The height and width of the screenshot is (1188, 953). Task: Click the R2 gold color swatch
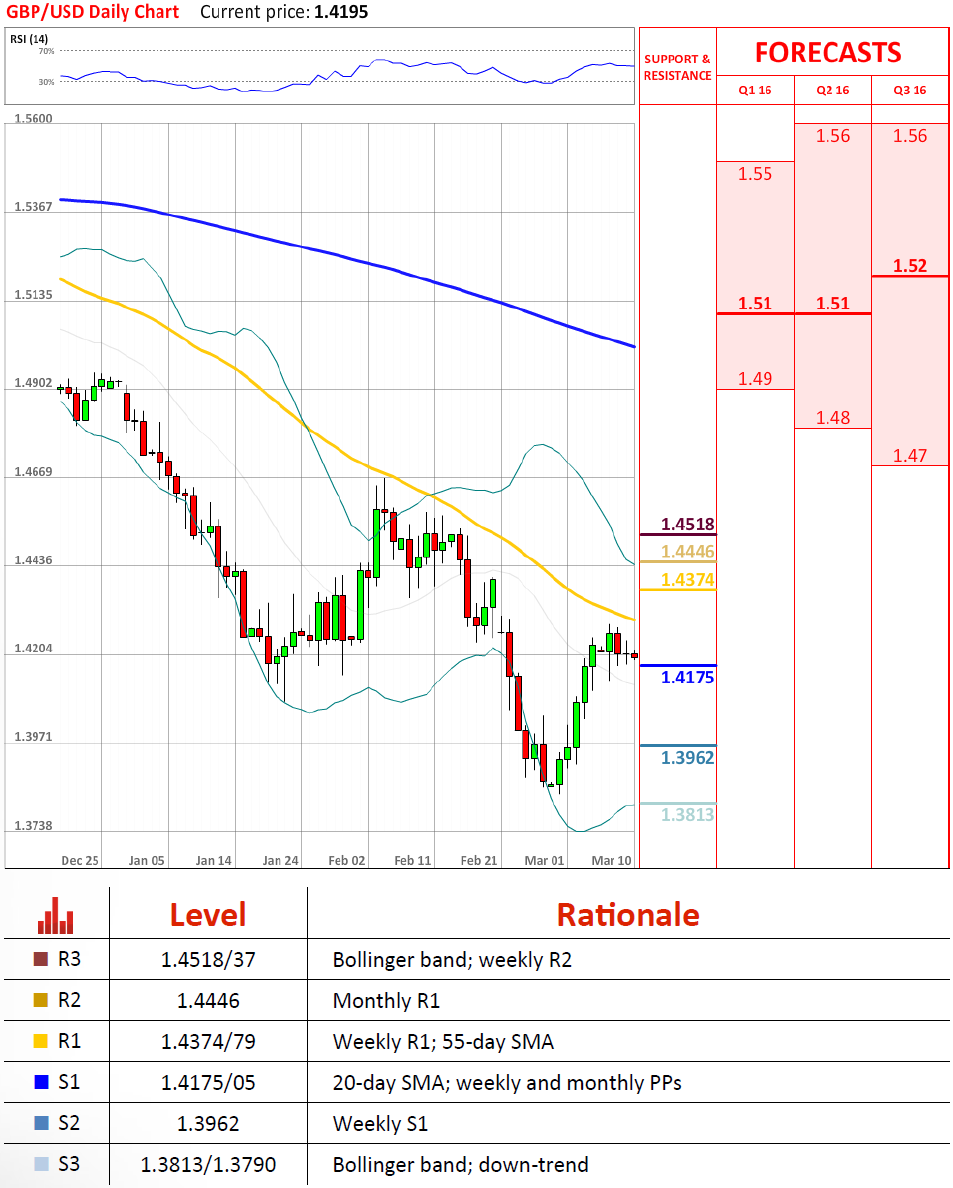click(41, 1000)
